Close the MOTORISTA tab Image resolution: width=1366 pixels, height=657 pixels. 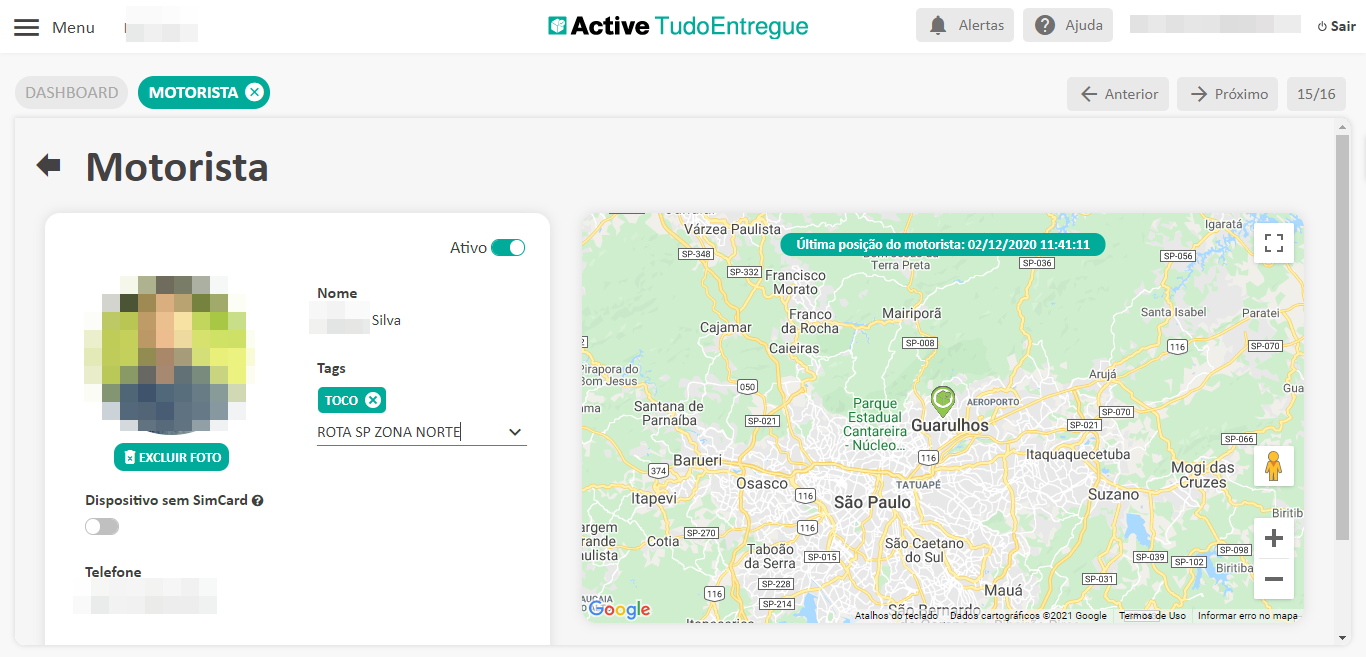tap(254, 93)
